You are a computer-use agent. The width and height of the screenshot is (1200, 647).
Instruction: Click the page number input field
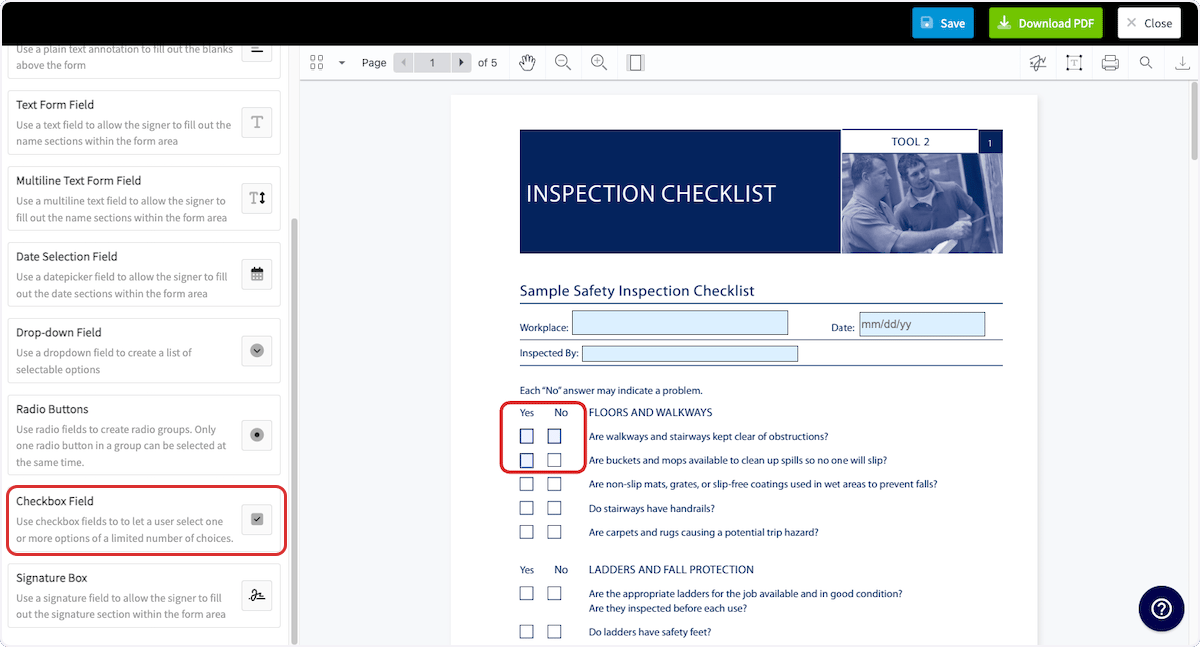coord(432,63)
